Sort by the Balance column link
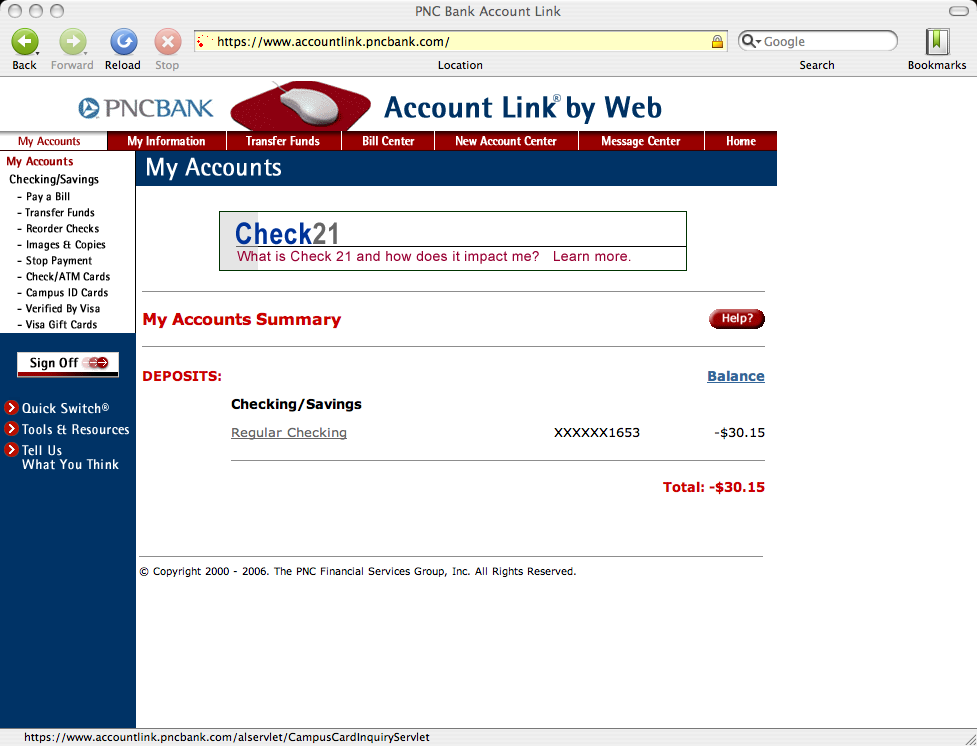The image size is (977, 746). (735, 376)
